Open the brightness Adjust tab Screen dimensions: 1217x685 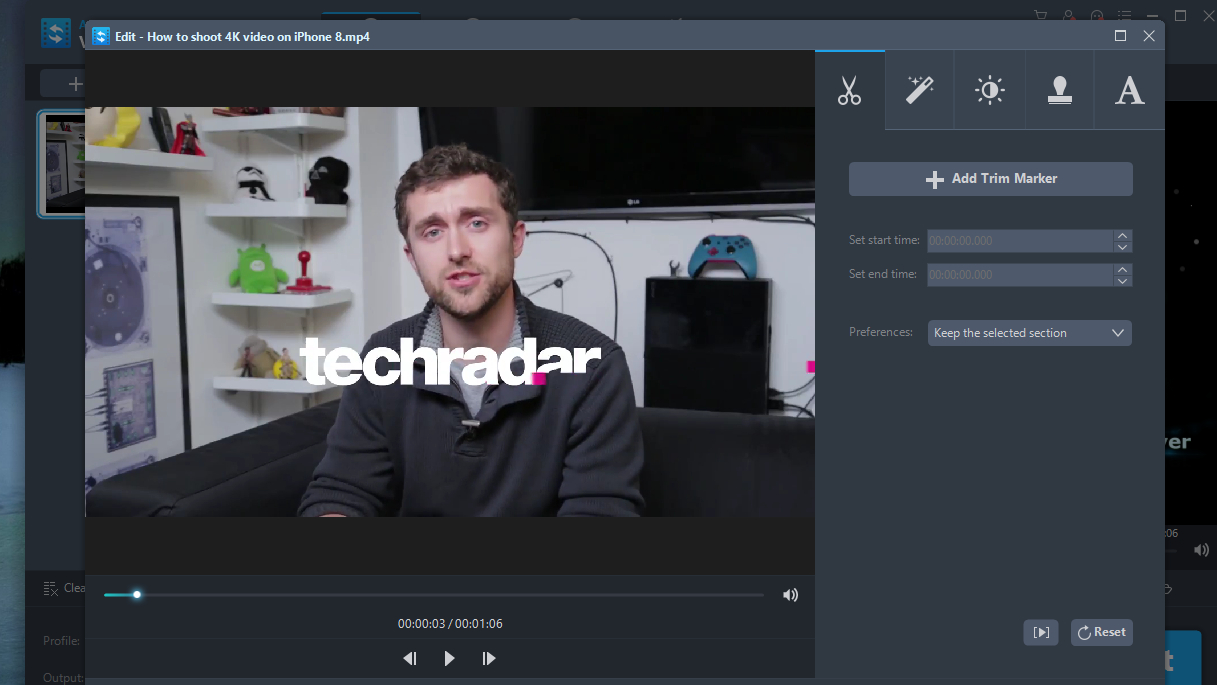coord(989,91)
